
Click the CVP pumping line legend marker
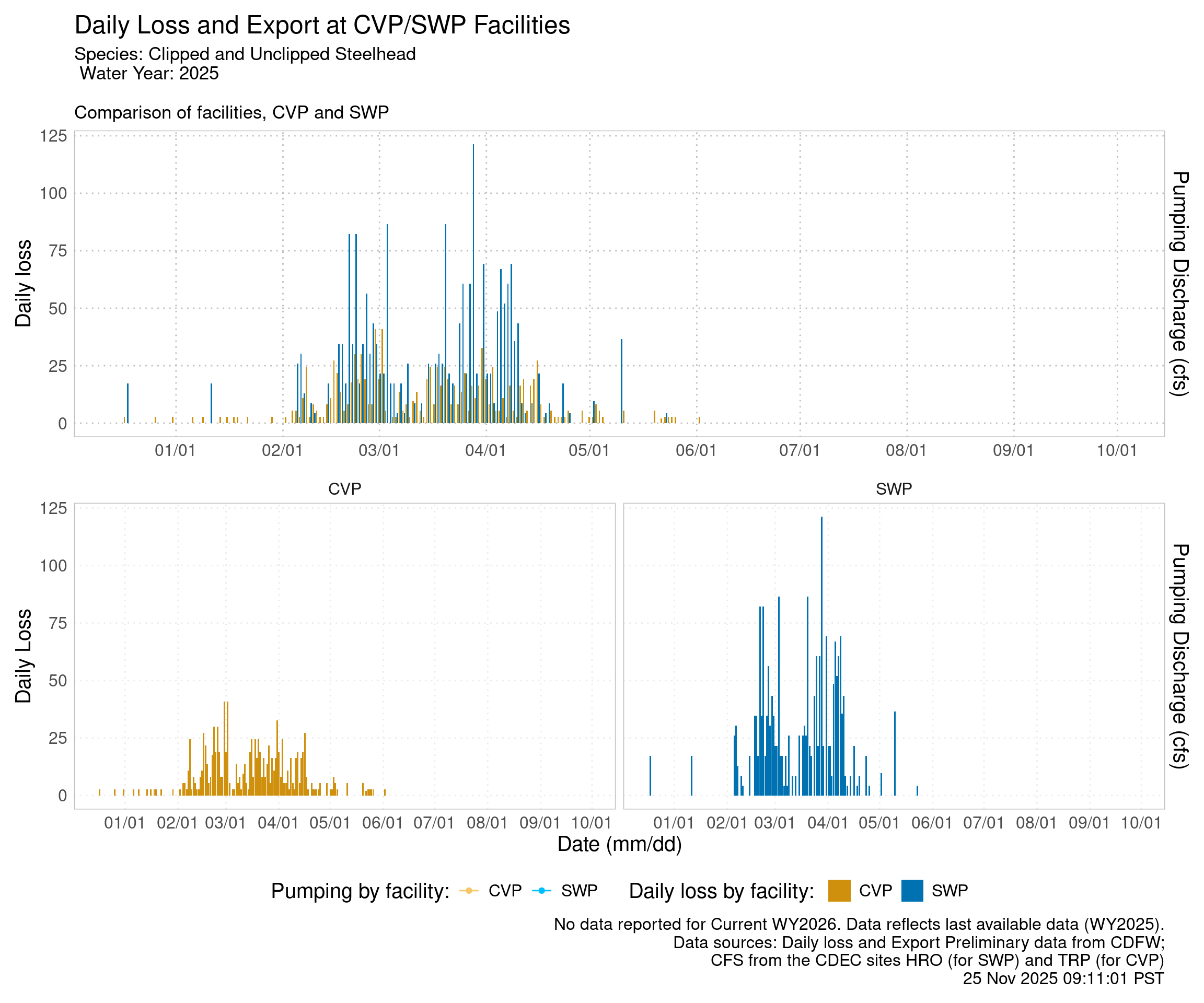tap(469, 891)
